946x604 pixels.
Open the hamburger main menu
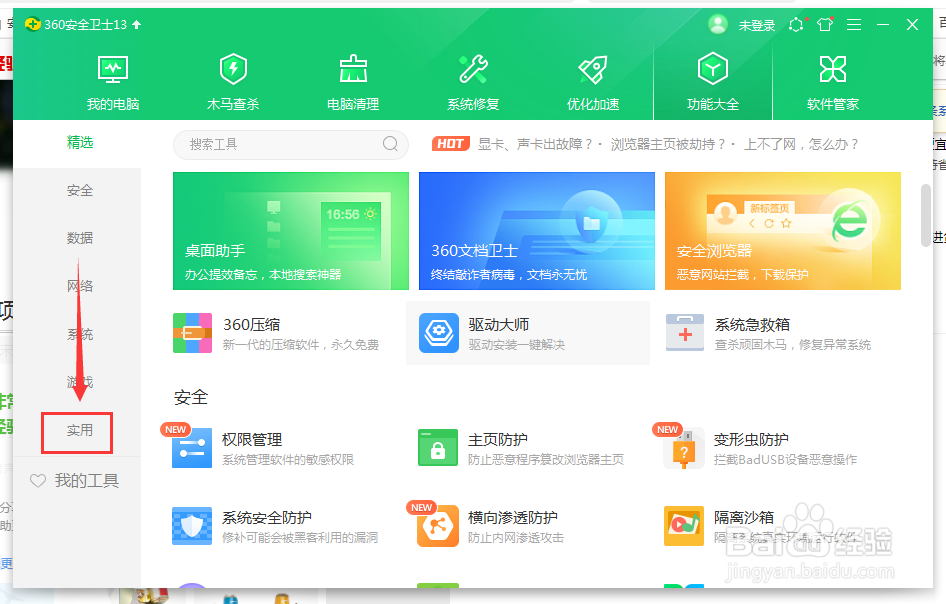pos(854,24)
